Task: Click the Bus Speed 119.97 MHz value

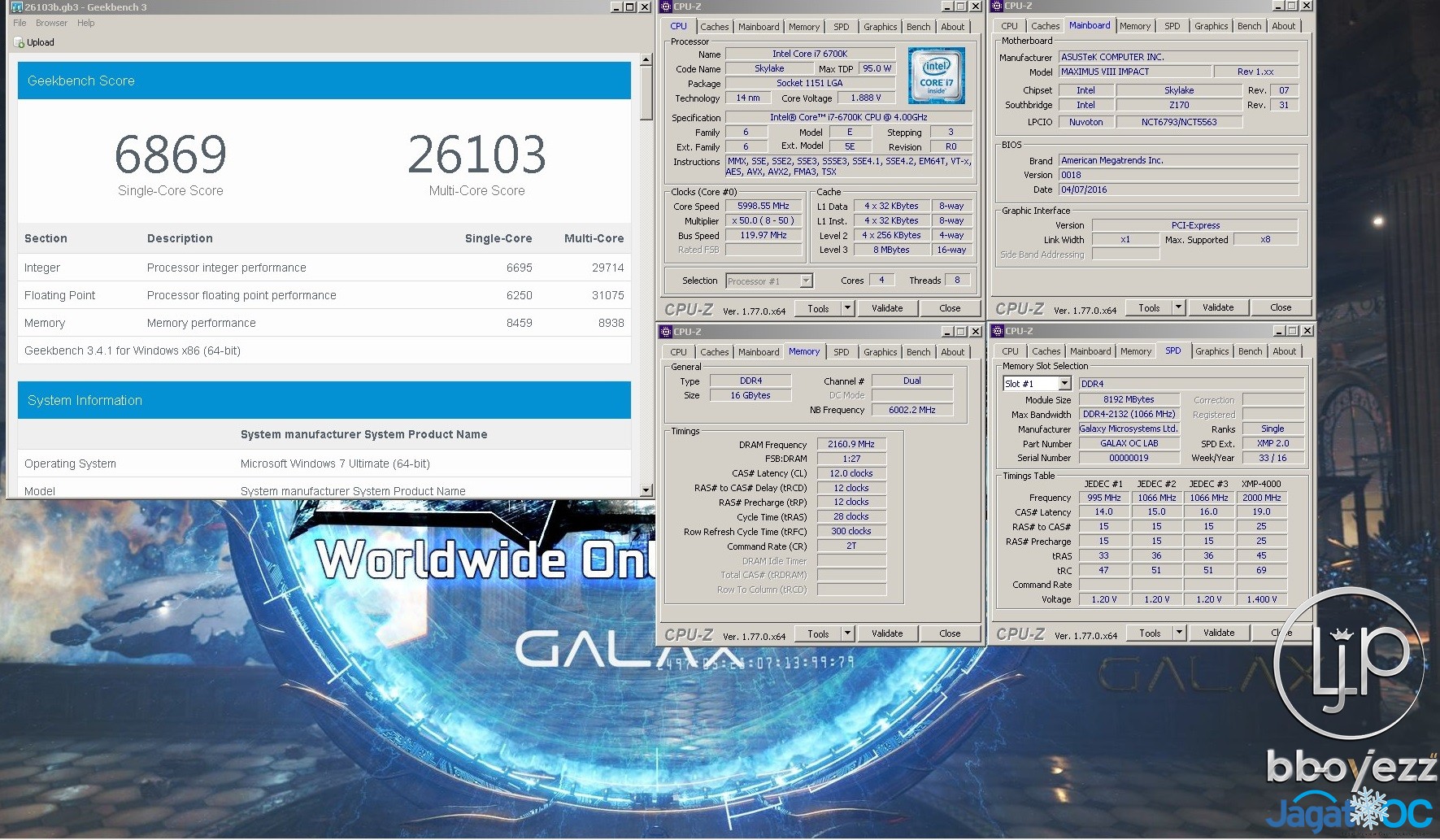Action: pyautogui.click(x=763, y=236)
